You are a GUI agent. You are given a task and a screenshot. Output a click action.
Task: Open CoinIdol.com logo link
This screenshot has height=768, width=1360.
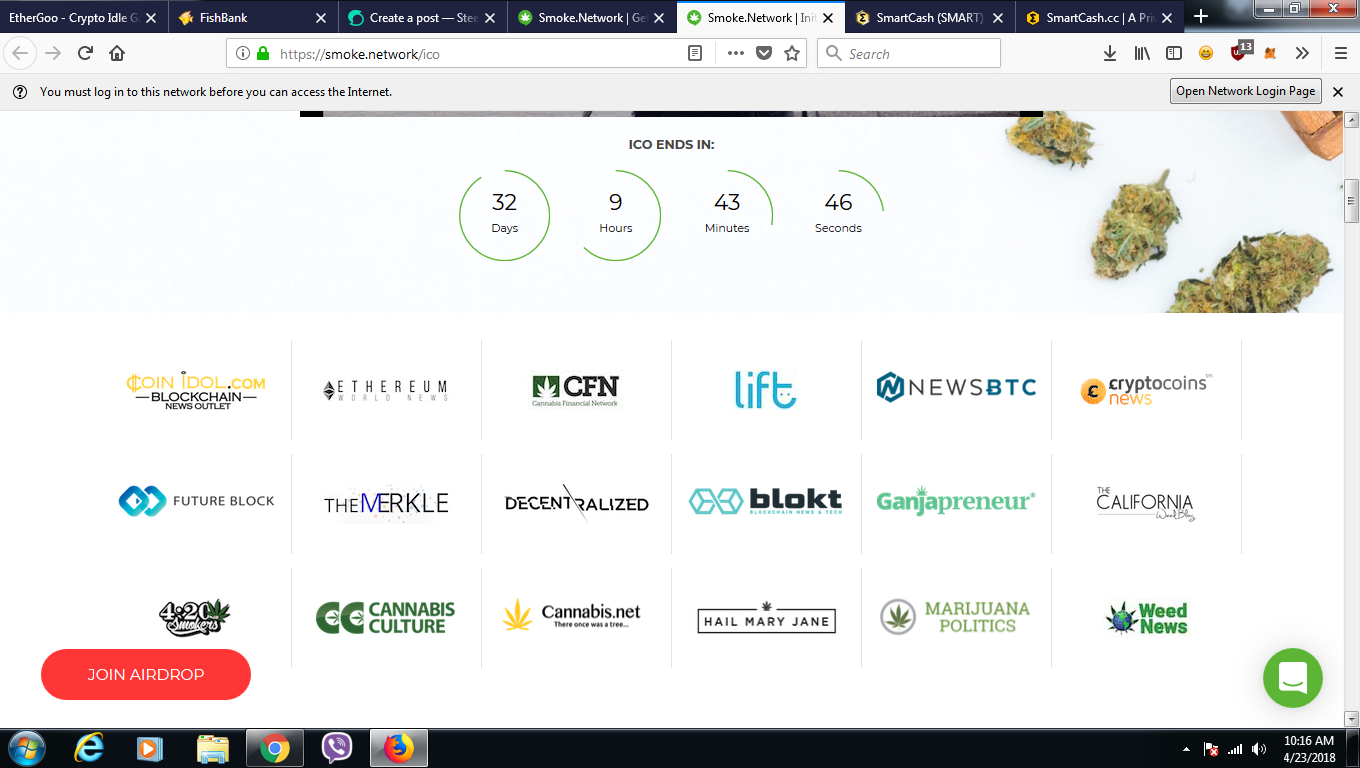(196, 390)
